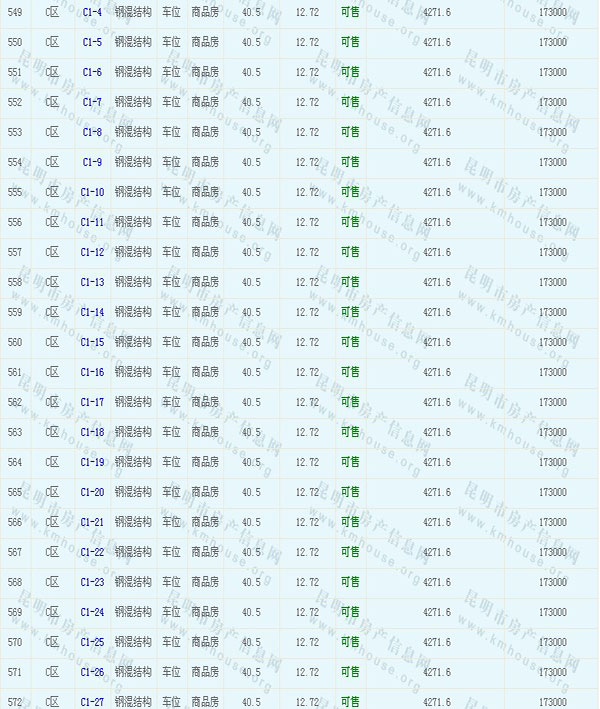Click the C1-20 unit link
The image size is (600, 709).
coord(92,492)
